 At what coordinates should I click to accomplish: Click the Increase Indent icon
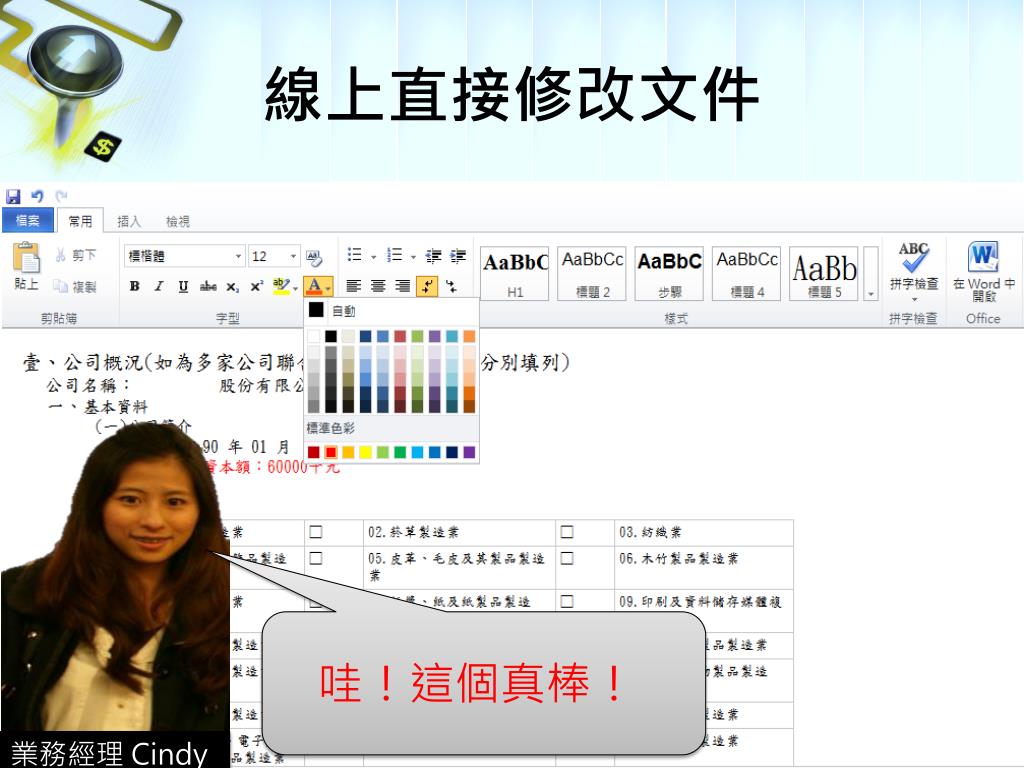tap(458, 255)
